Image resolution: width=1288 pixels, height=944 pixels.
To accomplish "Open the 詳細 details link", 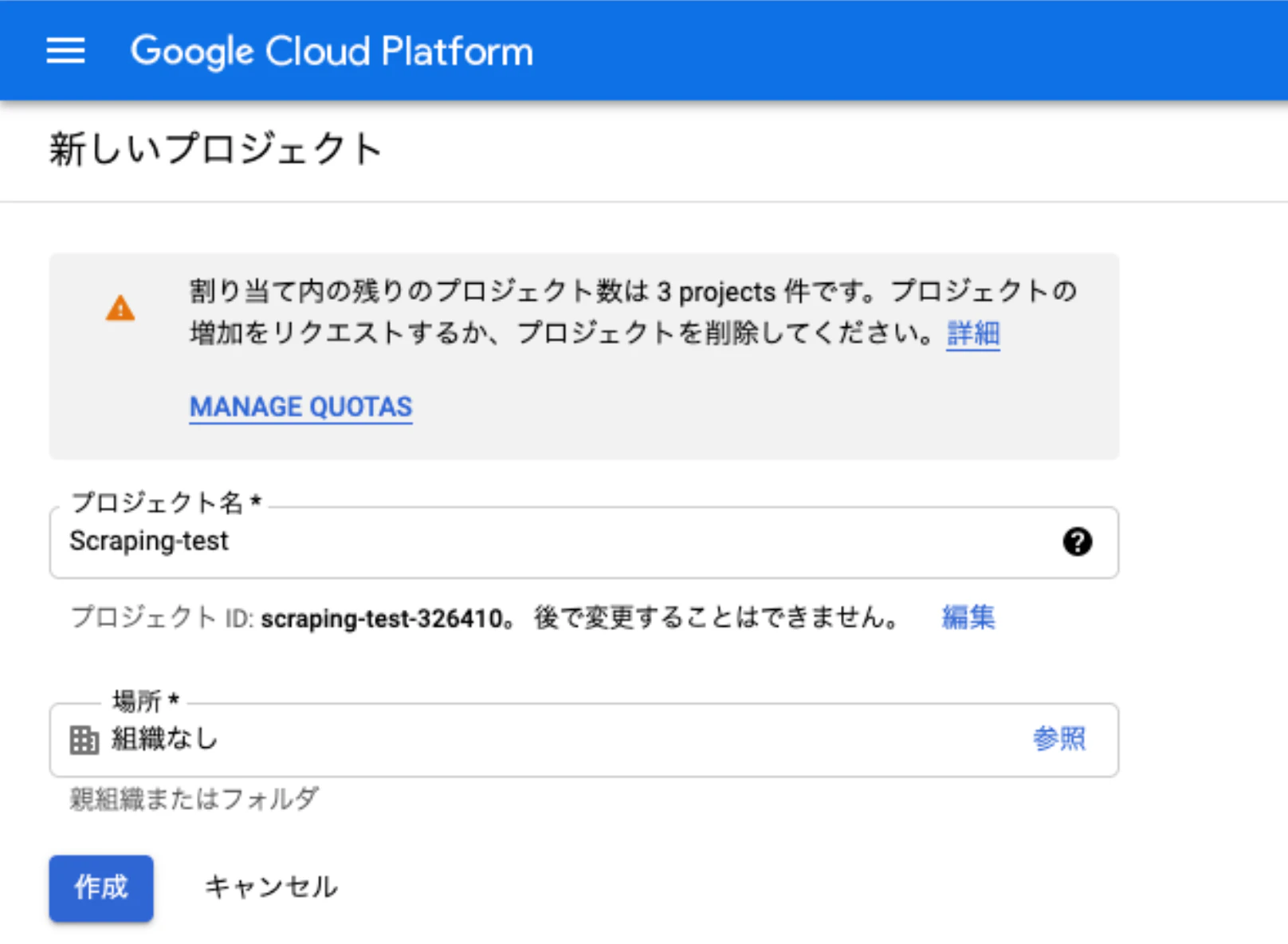I will pos(973,333).
